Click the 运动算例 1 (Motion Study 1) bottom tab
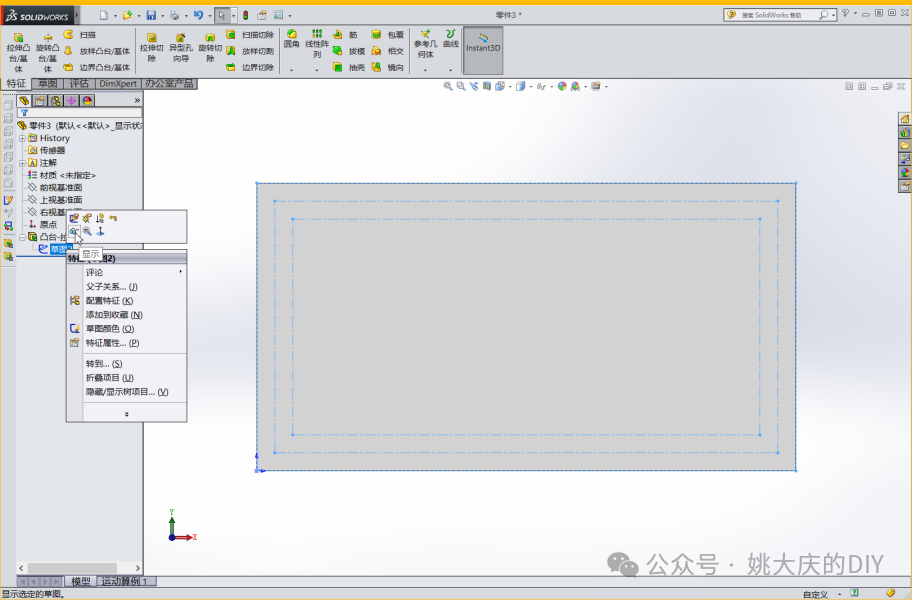This screenshot has height=600, width=912. tap(125, 581)
